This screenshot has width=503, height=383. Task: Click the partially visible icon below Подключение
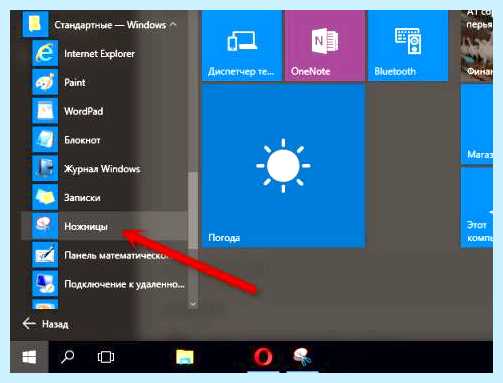[45, 305]
